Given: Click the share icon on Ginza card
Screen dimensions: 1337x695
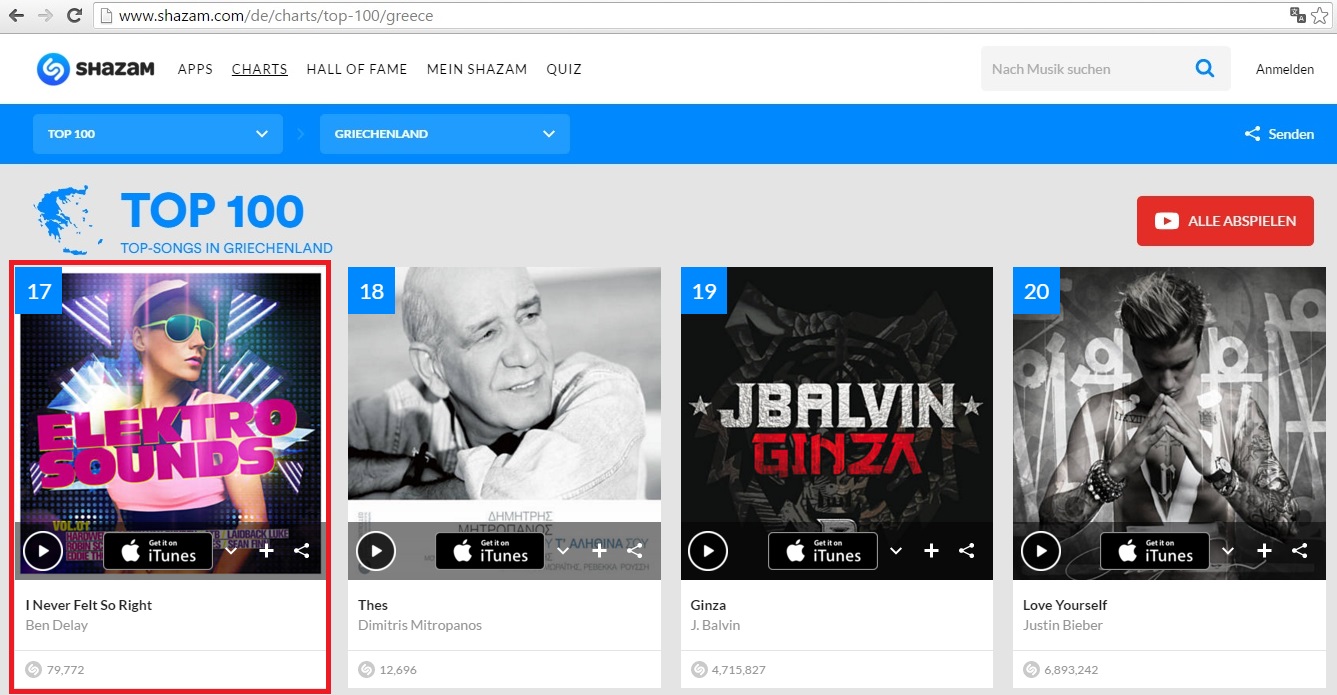Looking at the screenshot, I should pos(967,550).
